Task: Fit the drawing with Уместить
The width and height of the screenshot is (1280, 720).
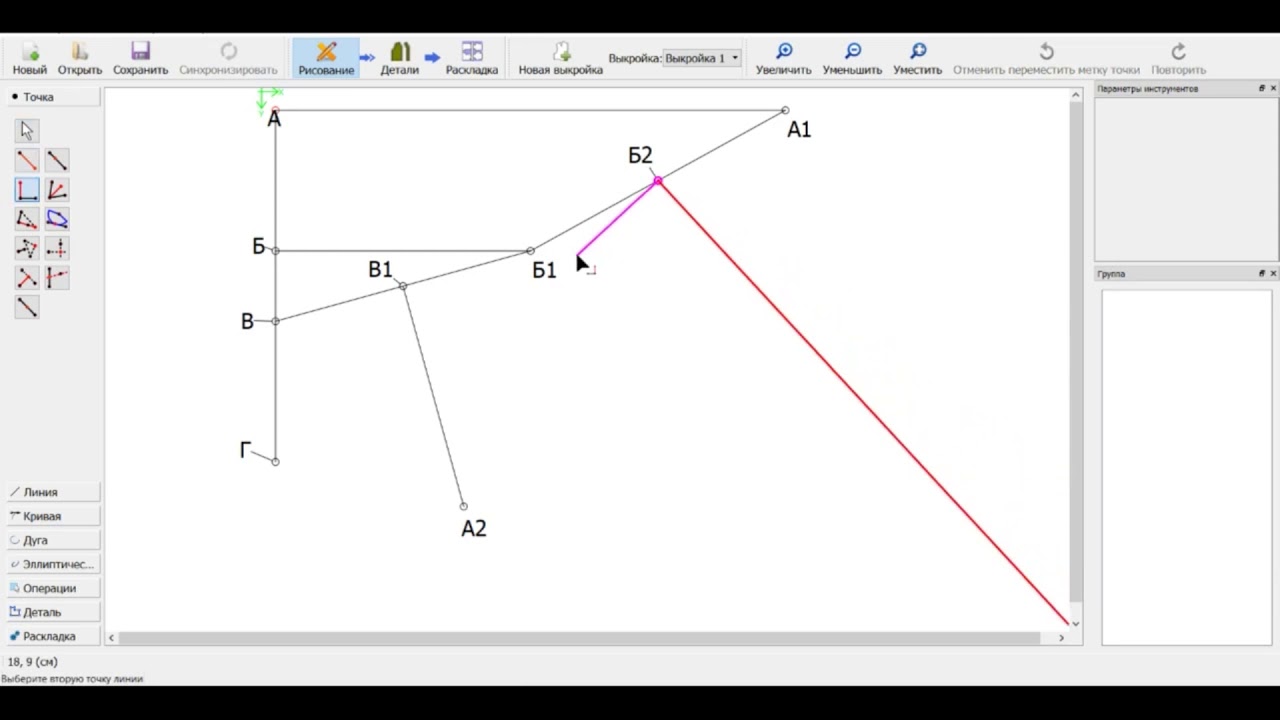Action: coord(917,59)
